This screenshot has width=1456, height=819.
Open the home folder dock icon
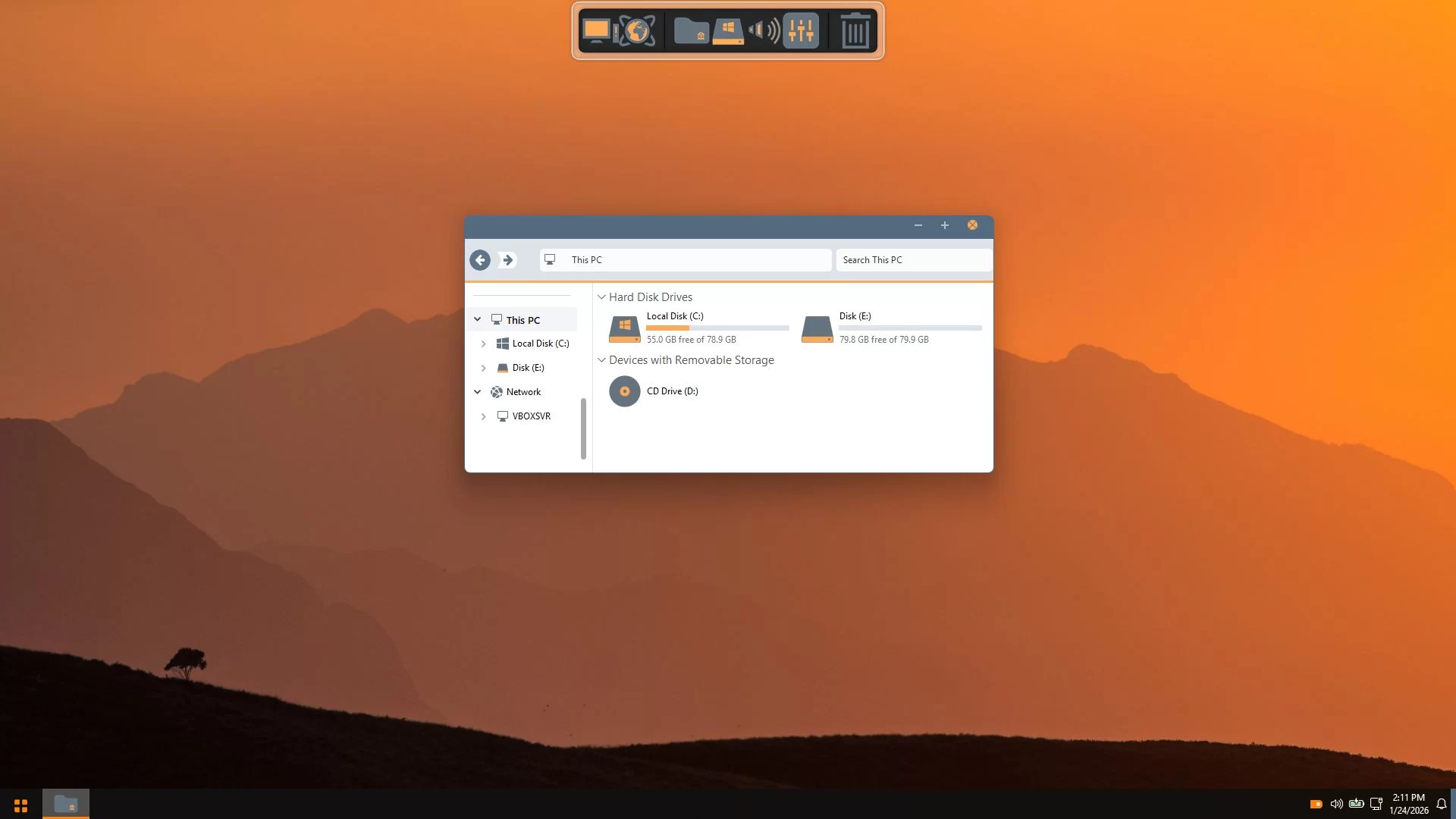click(691, 31)
